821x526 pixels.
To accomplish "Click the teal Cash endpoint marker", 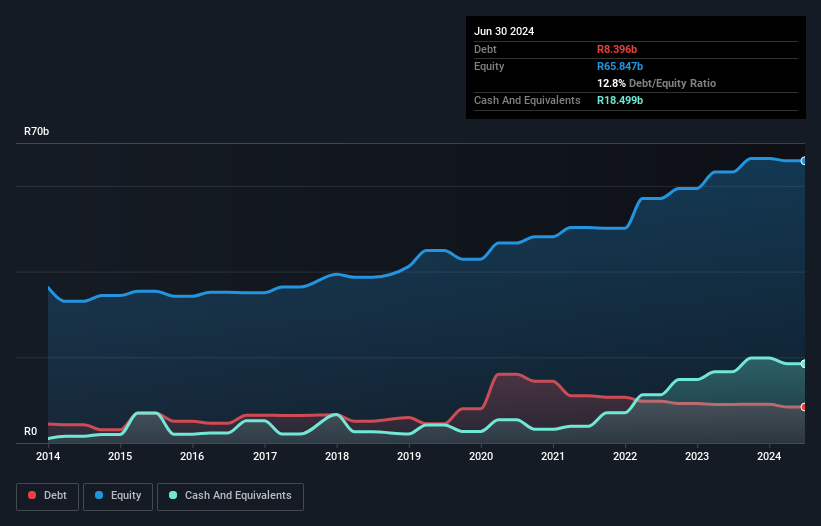I will tap(803, 364).
